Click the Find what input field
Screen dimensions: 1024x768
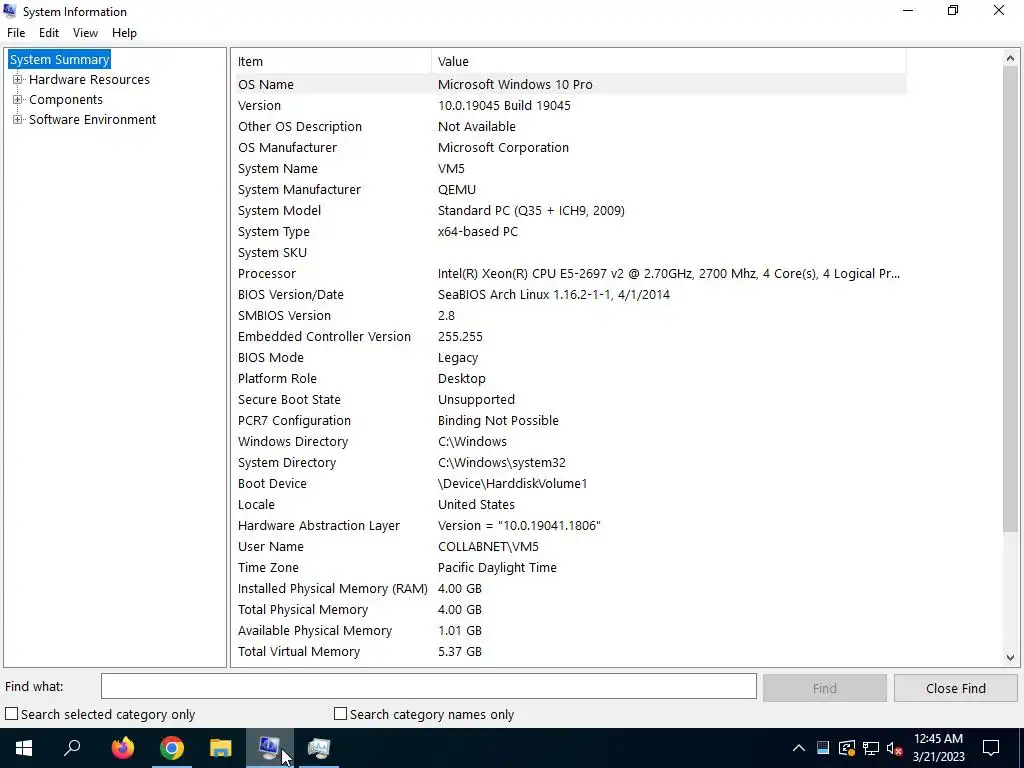[429, 686]
